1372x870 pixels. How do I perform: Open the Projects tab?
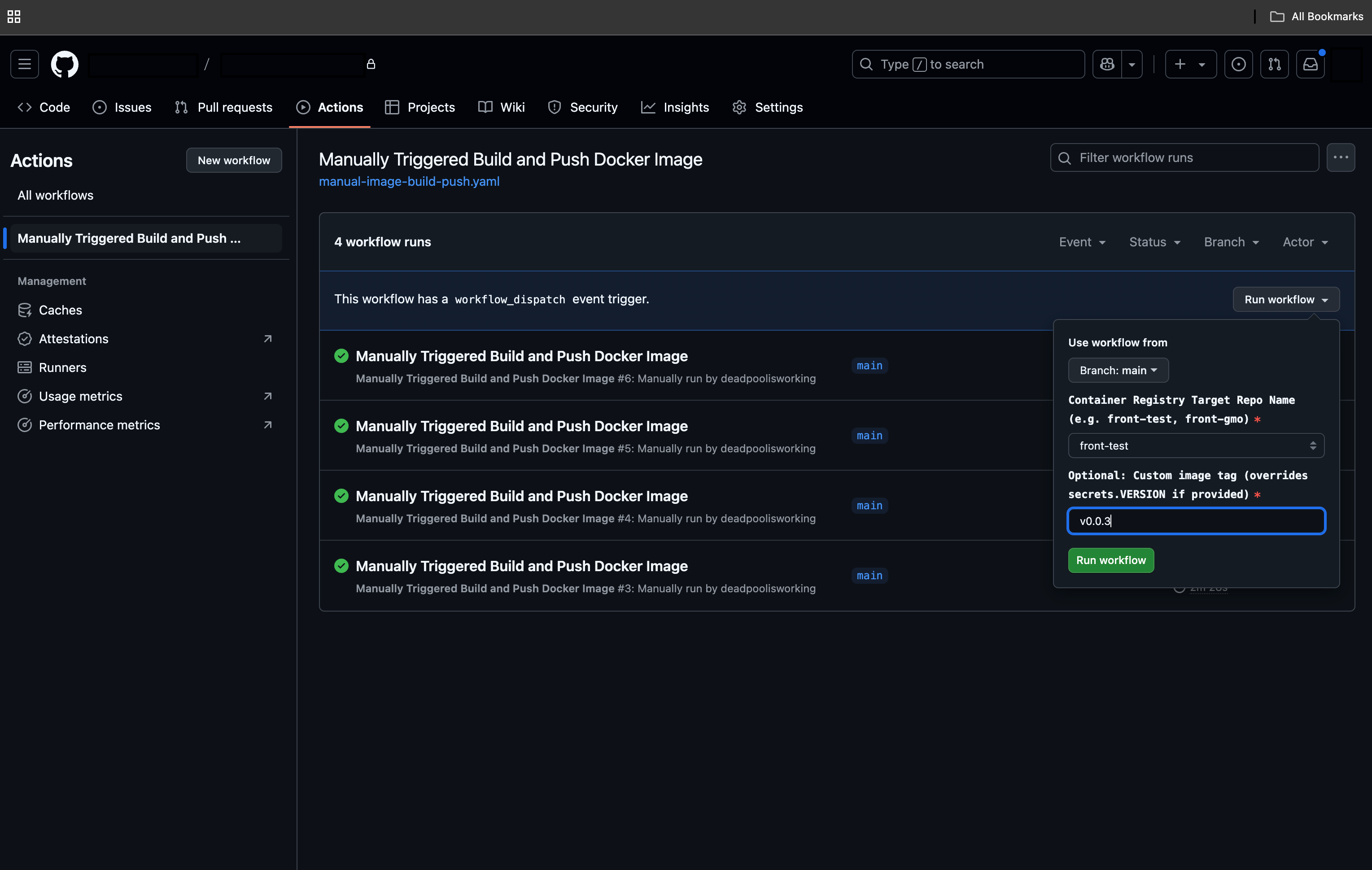420,107
